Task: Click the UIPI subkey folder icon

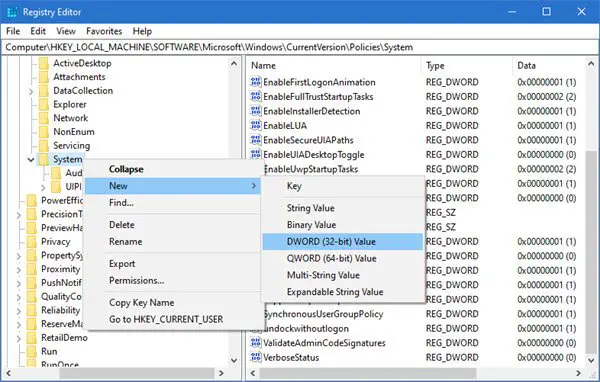Action: tap(56, 187)
